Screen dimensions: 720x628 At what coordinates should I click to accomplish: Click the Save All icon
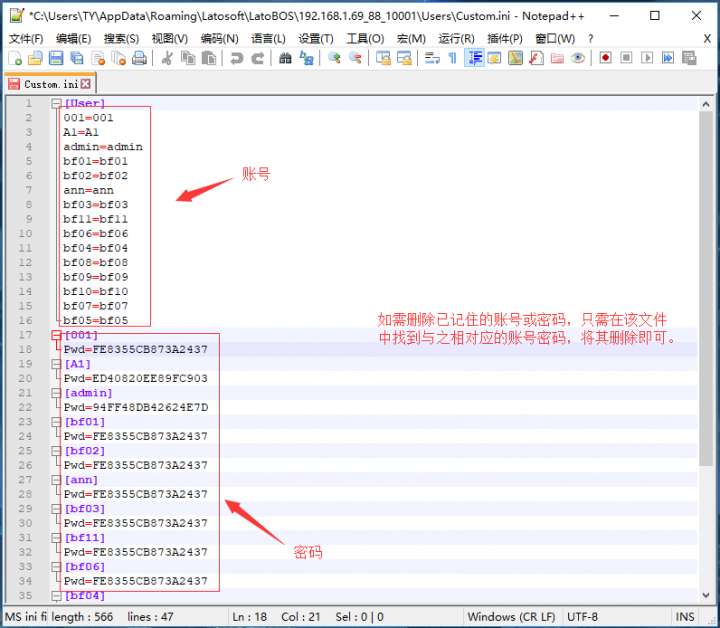[77, 58]
